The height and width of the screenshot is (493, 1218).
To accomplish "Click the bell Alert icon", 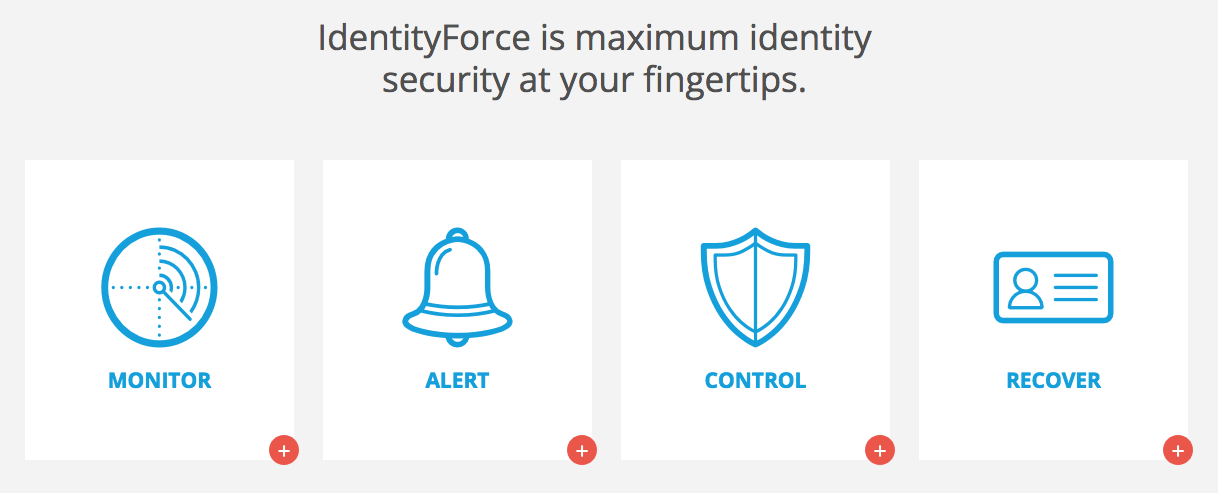I will click(457, 287).
